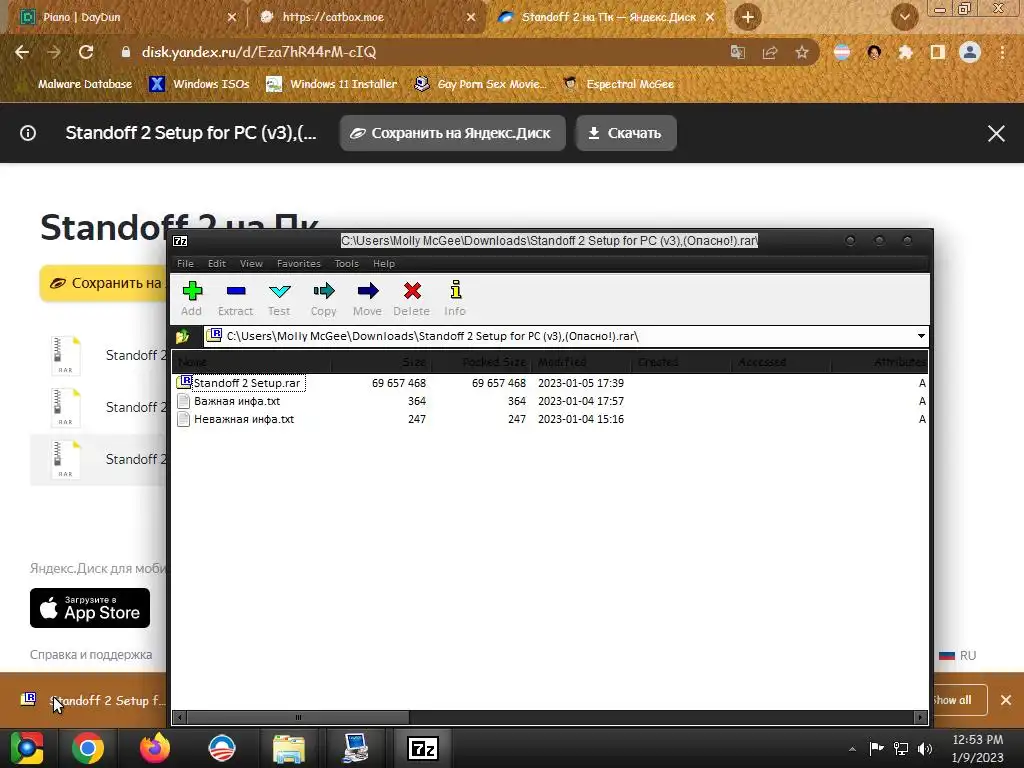Click the file info icon in header
The image size is (1024, 768).
click(x=27, y=133)
